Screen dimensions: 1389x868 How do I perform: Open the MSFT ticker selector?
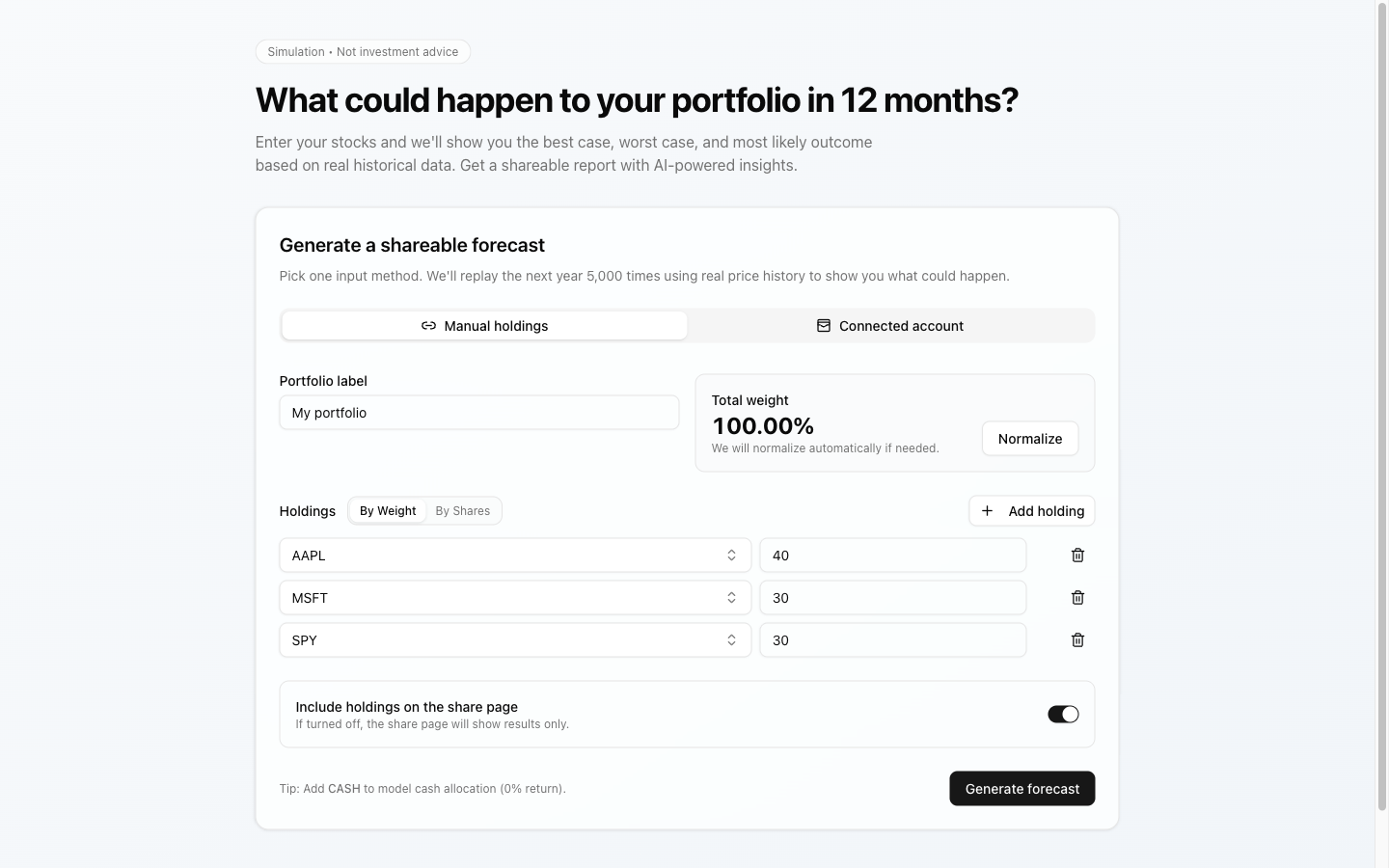coord(514,598)
